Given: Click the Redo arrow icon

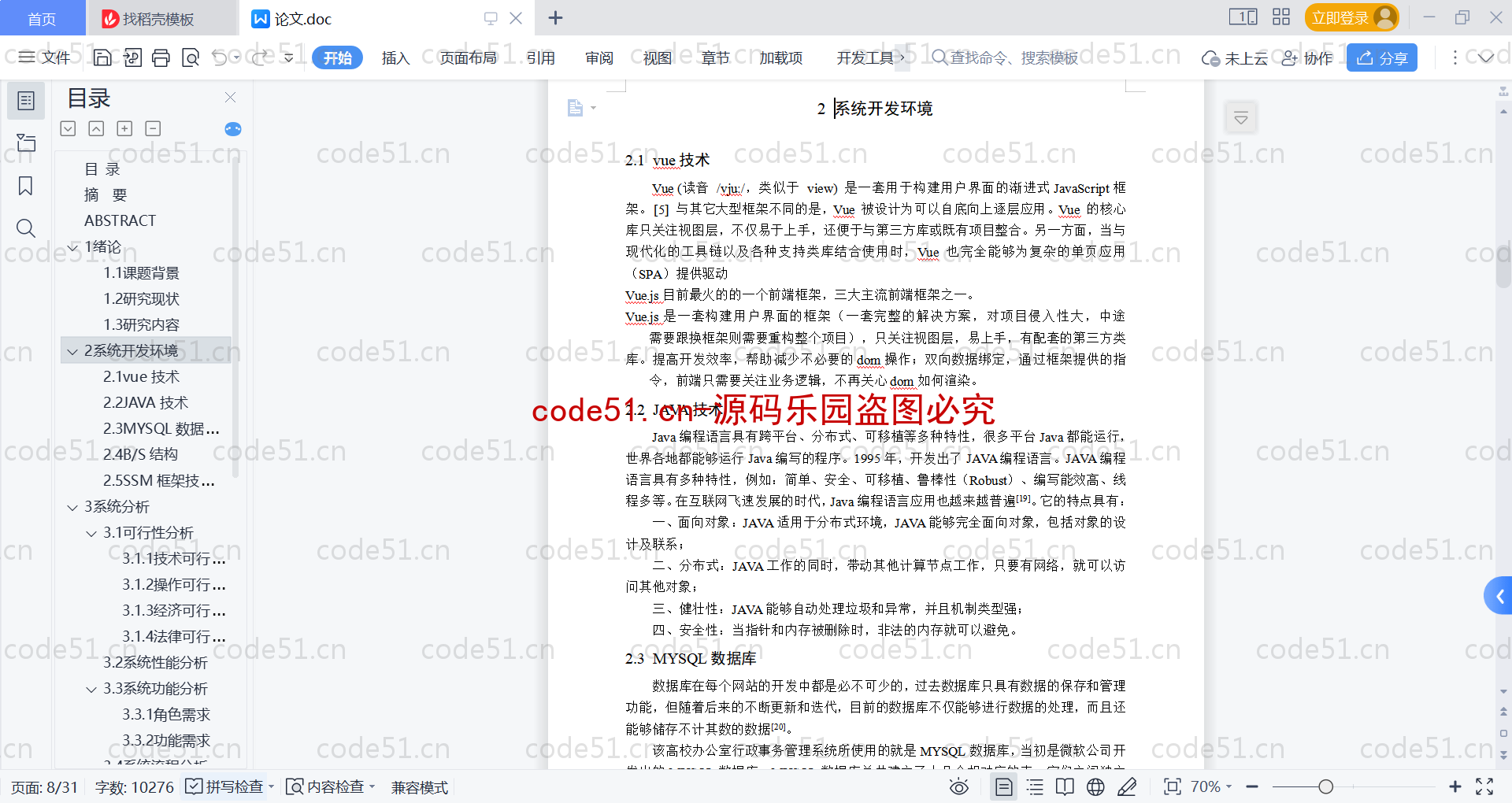Looking at the screenshot, I should [x=259, y=57].
